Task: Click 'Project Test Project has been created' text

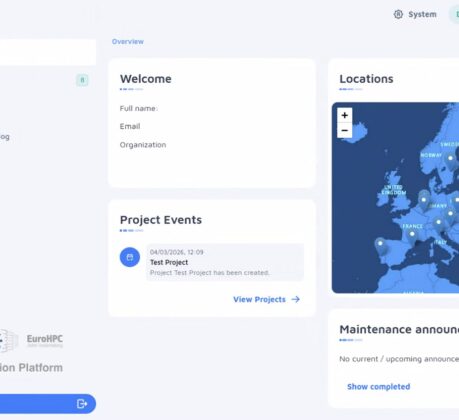Action: (x=209, y=273)
